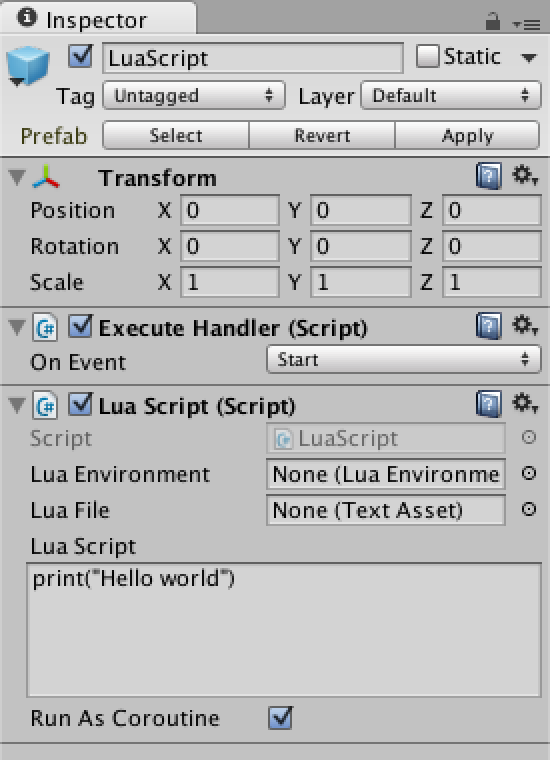The height and width of the screenshot is (760, 550).
Task: Open Transform component gear settings menu
Action: pos(525,175)
